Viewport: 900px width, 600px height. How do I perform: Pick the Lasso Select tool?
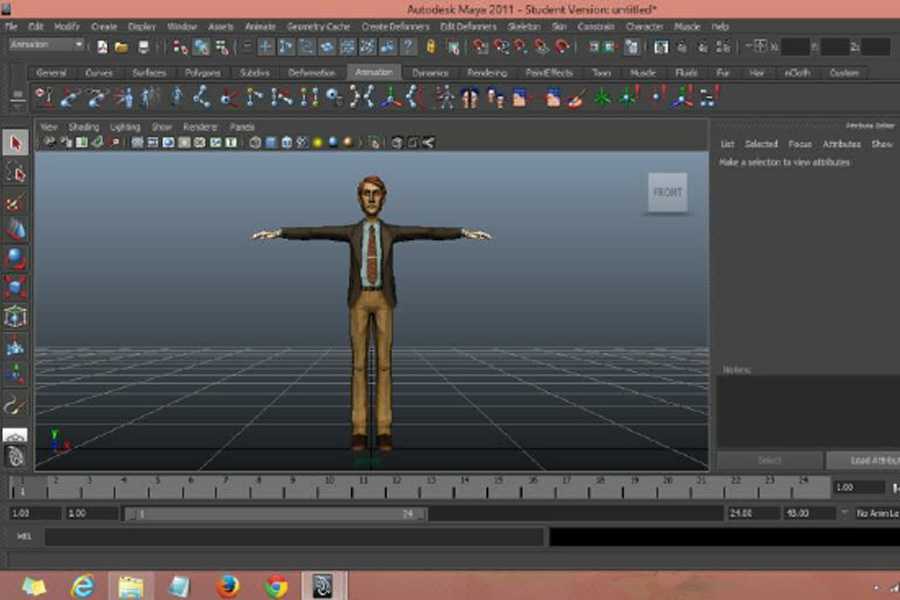(x=15, y=172)
